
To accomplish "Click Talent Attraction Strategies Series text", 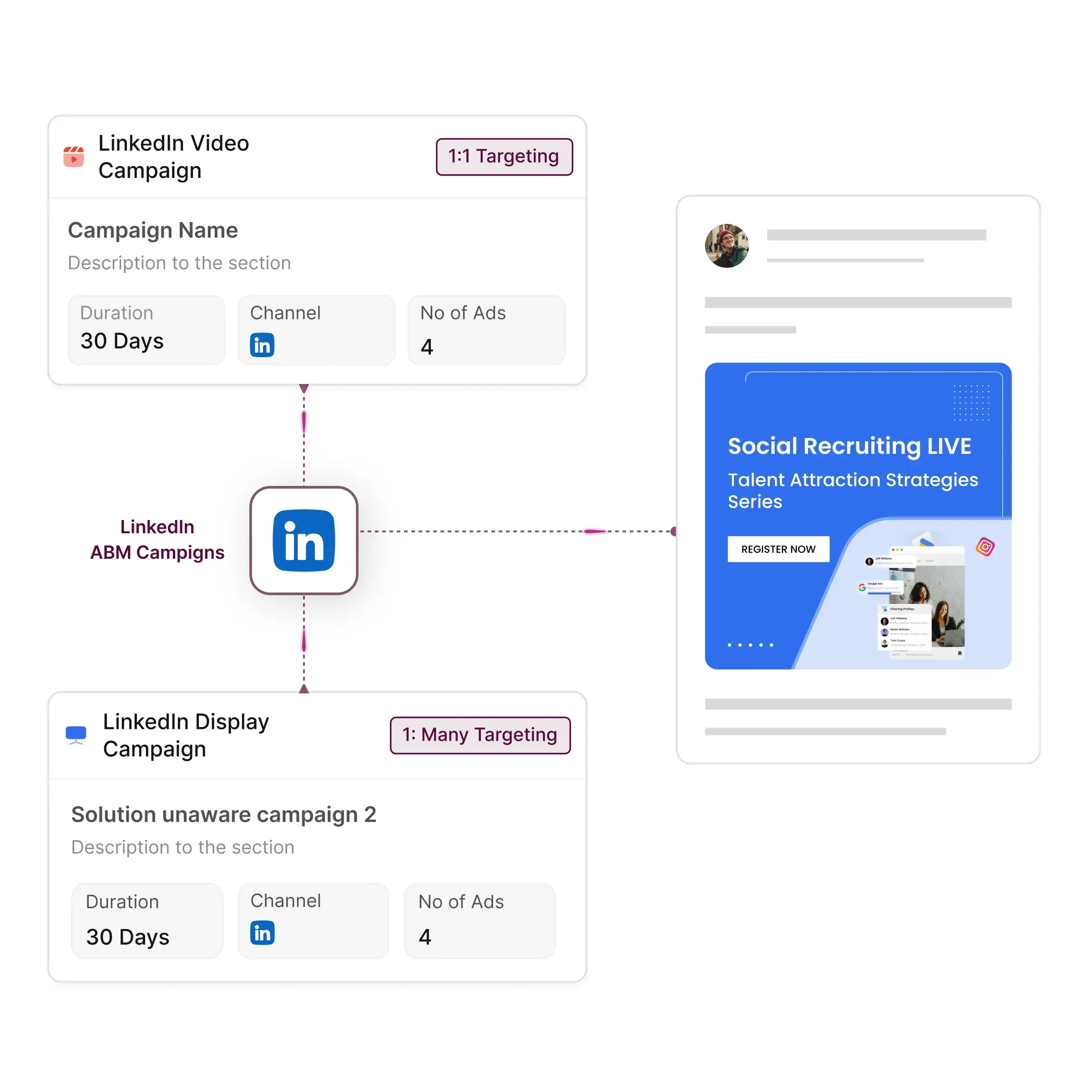I will pyautogui.click(x=853, y=490).
